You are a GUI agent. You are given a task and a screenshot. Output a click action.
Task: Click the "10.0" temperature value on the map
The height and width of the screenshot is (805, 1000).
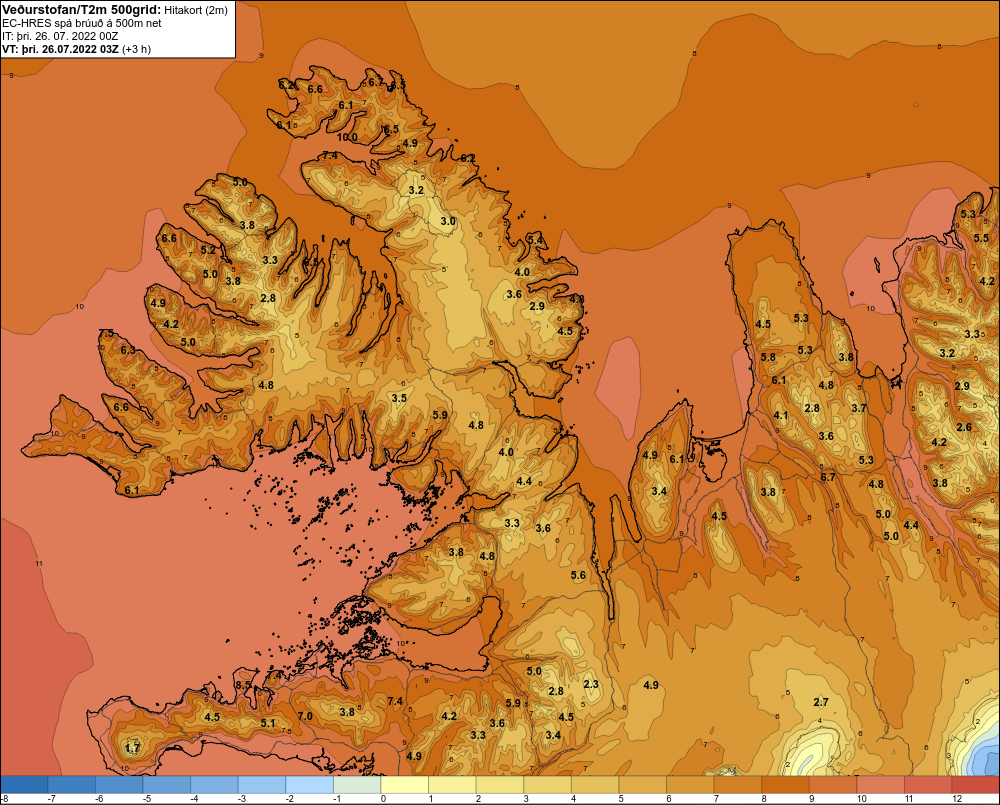pos(347,137)
